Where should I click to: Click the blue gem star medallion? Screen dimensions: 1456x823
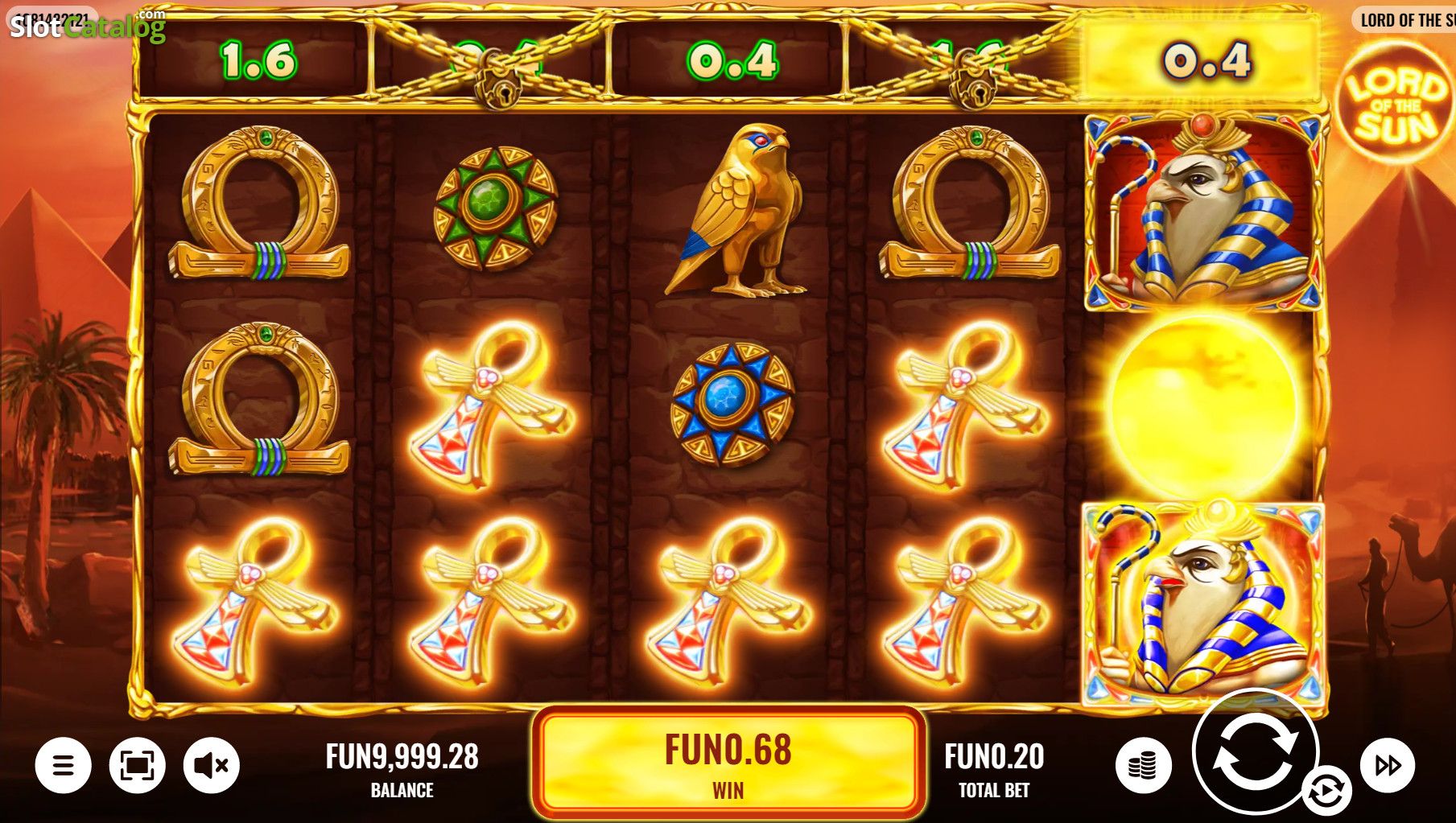732,404
